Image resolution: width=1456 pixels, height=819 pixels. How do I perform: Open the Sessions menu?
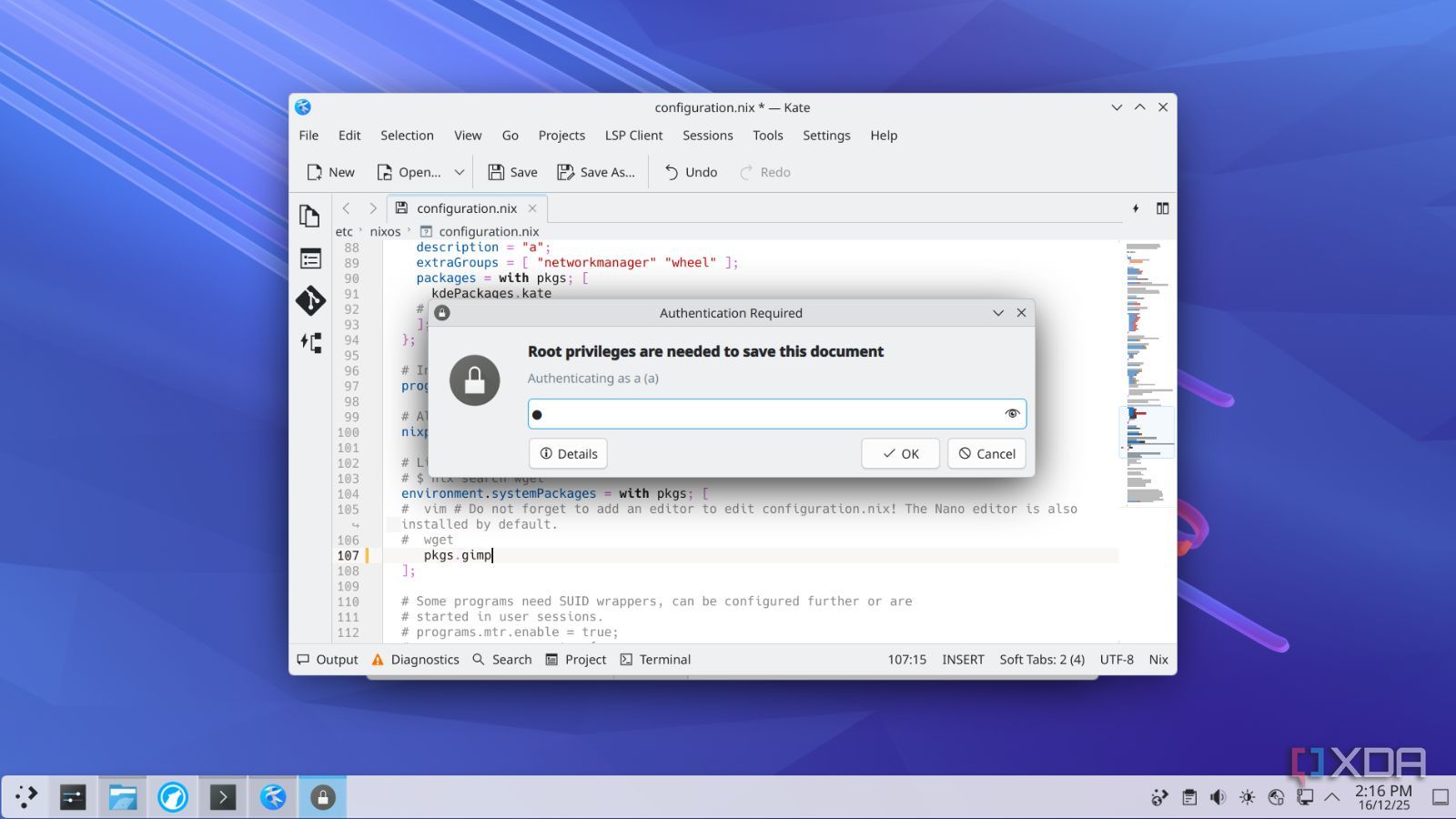707,135
